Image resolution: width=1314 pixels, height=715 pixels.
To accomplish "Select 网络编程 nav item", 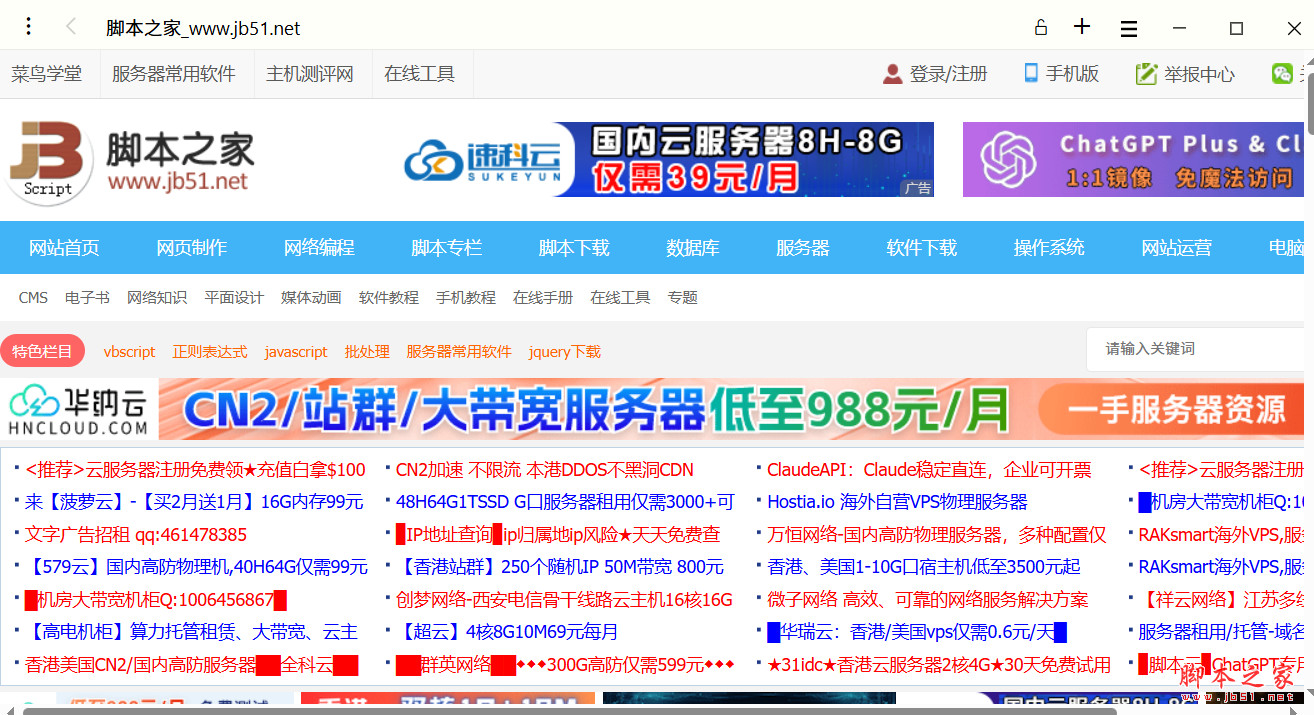I will (x=319, y=248).
